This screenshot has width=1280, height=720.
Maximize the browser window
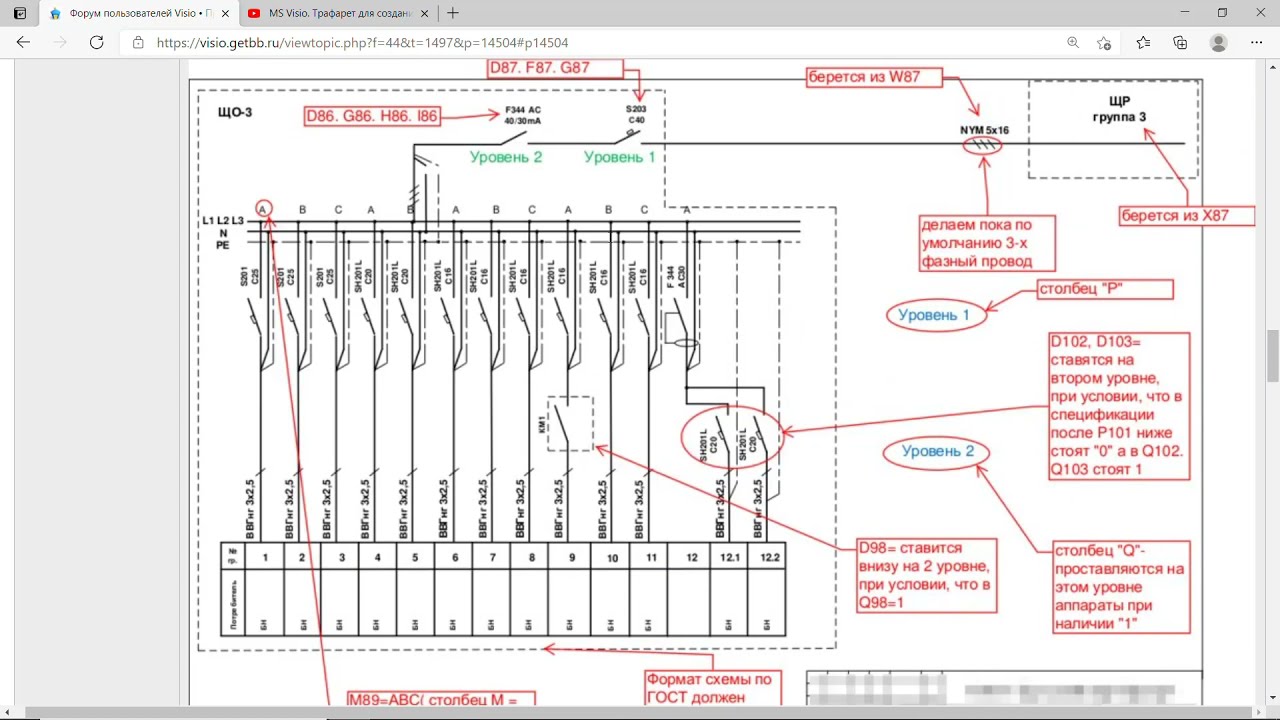tap(1222, 13)
